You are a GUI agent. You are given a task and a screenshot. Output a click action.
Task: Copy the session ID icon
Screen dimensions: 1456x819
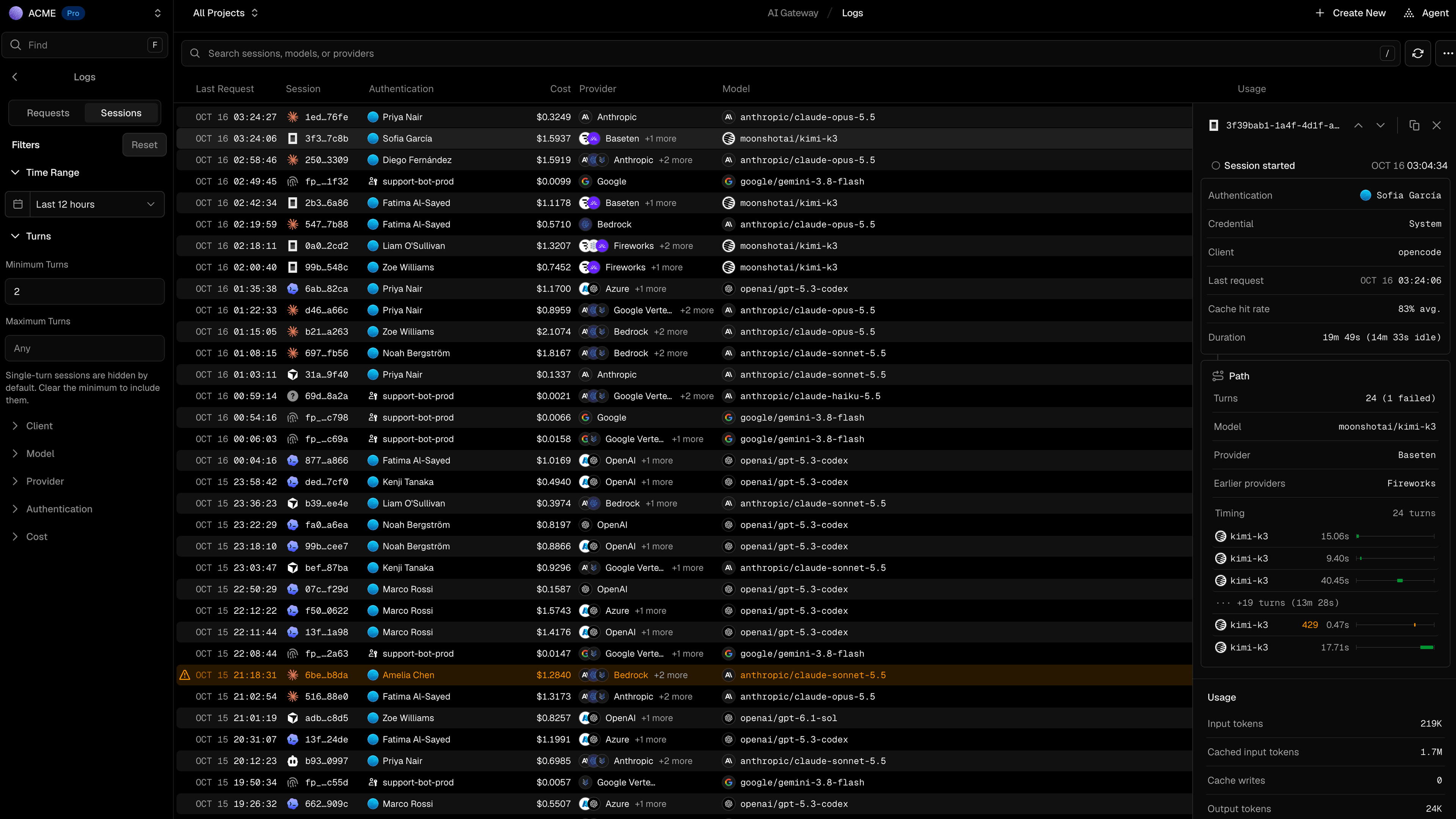click(x=1414, y=125)
